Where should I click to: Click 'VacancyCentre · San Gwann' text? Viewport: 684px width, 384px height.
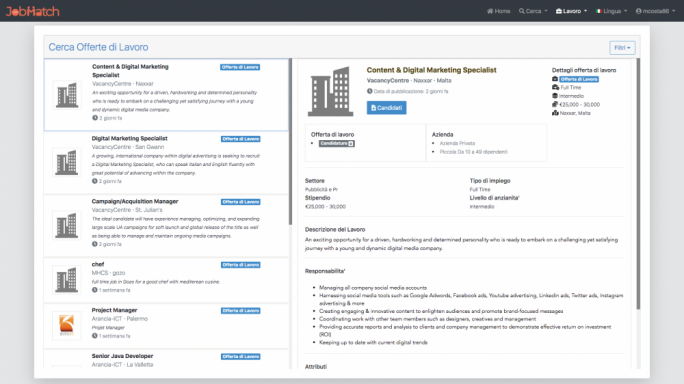pos(128,147)
